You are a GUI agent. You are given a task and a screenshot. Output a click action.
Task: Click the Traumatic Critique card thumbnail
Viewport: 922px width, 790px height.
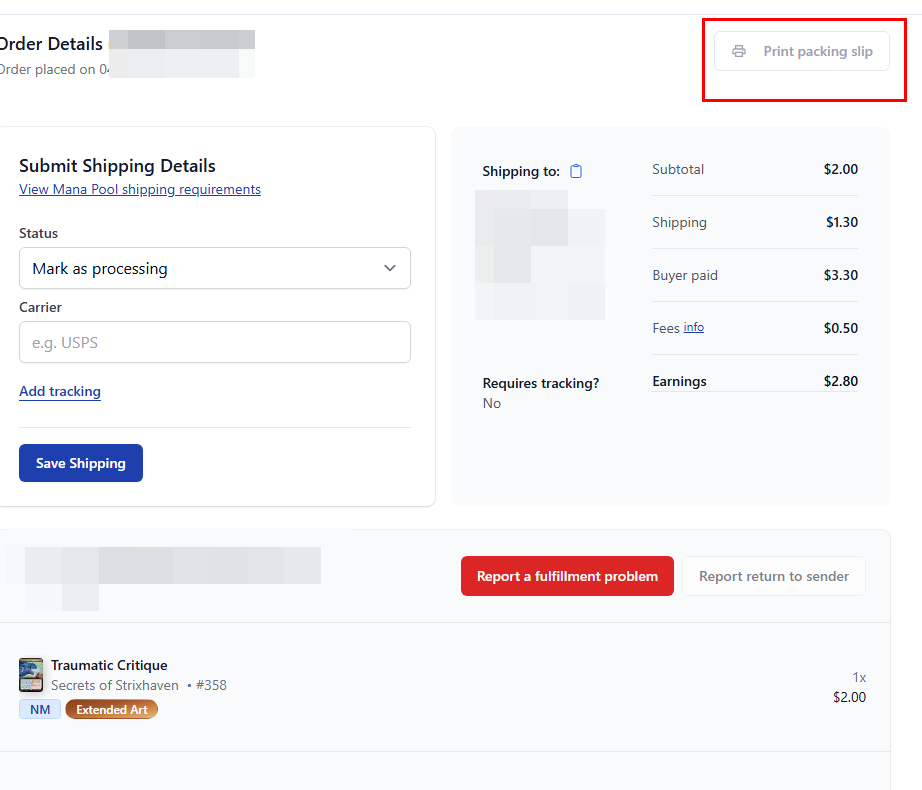[x=31, y=675]
